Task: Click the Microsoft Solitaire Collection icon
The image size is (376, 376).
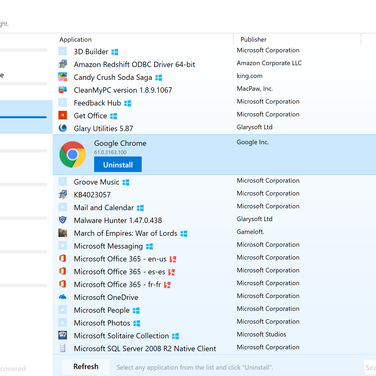Action: 63,335
